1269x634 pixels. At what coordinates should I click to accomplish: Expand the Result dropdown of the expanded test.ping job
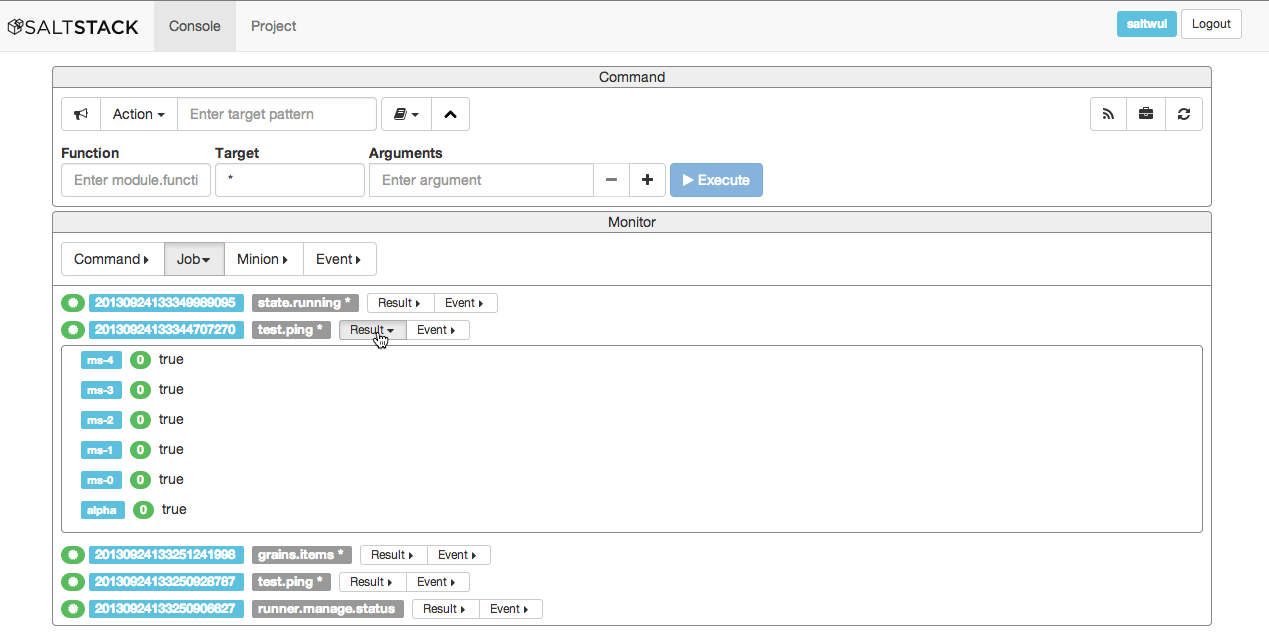pos(371,329)
